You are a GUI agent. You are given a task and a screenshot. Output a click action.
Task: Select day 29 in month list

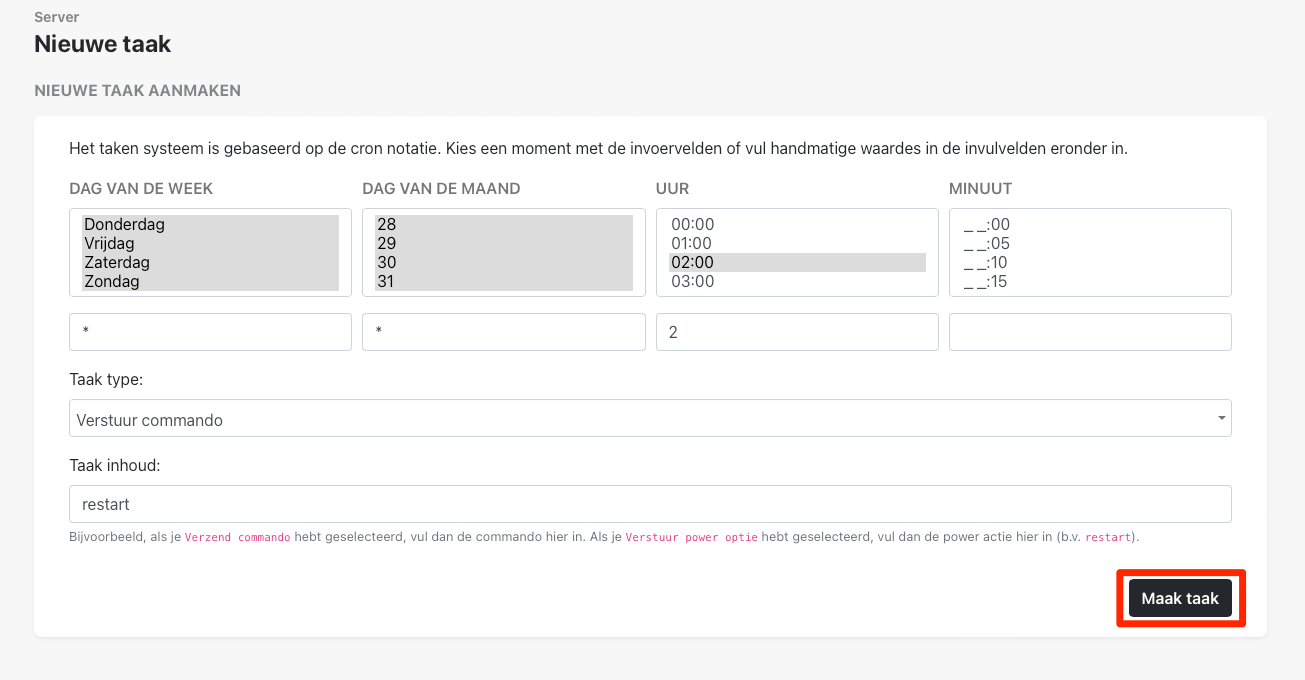coord(386,244)
